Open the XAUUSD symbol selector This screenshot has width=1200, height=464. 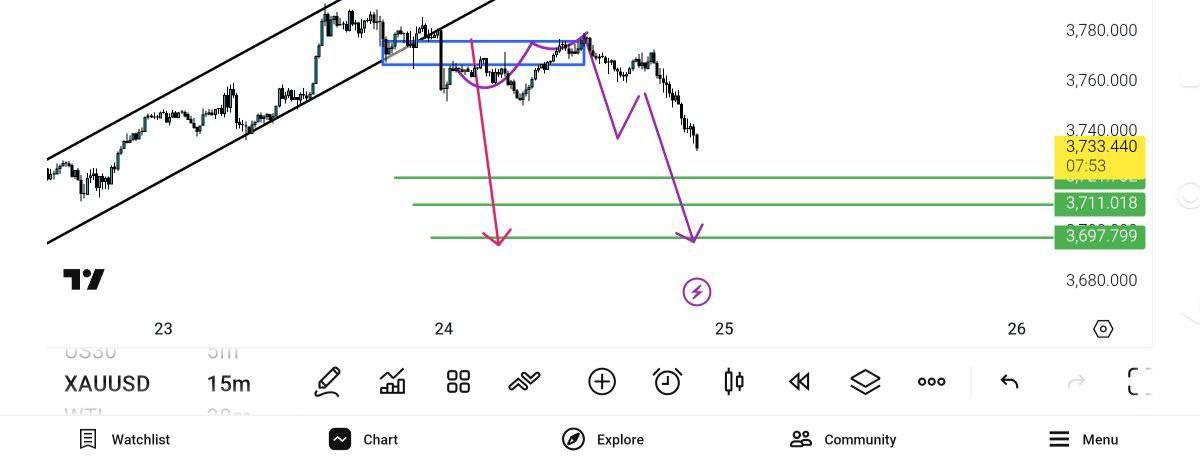click(107, 384)
